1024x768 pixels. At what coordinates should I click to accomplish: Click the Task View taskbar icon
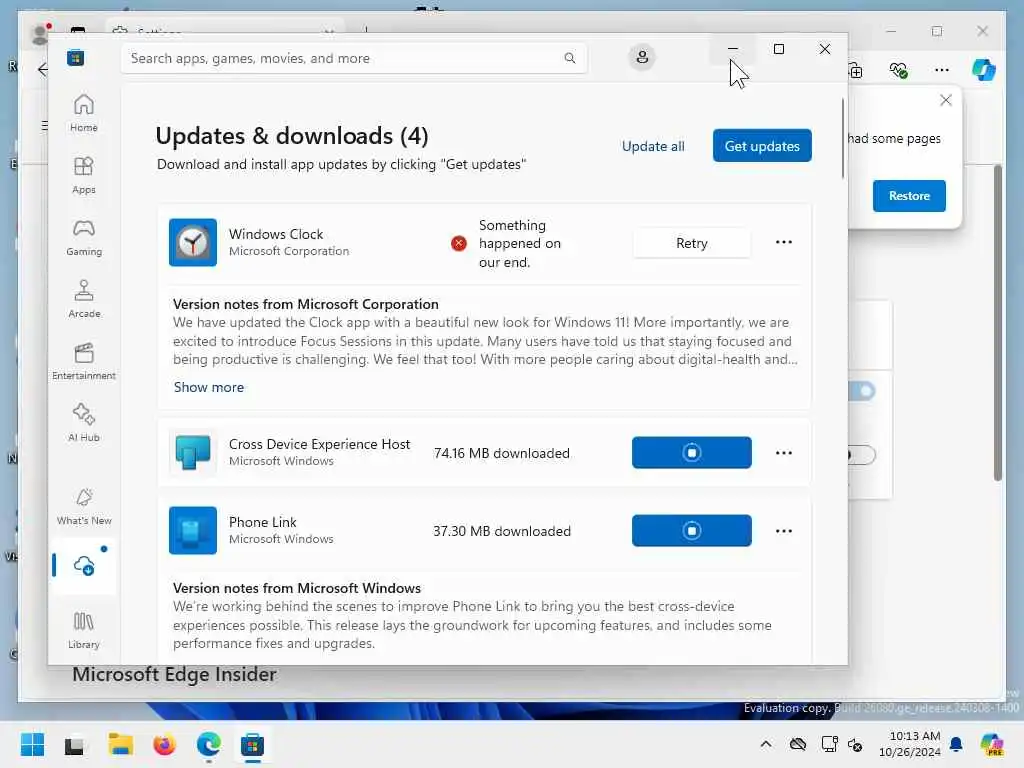coord(74,744)
